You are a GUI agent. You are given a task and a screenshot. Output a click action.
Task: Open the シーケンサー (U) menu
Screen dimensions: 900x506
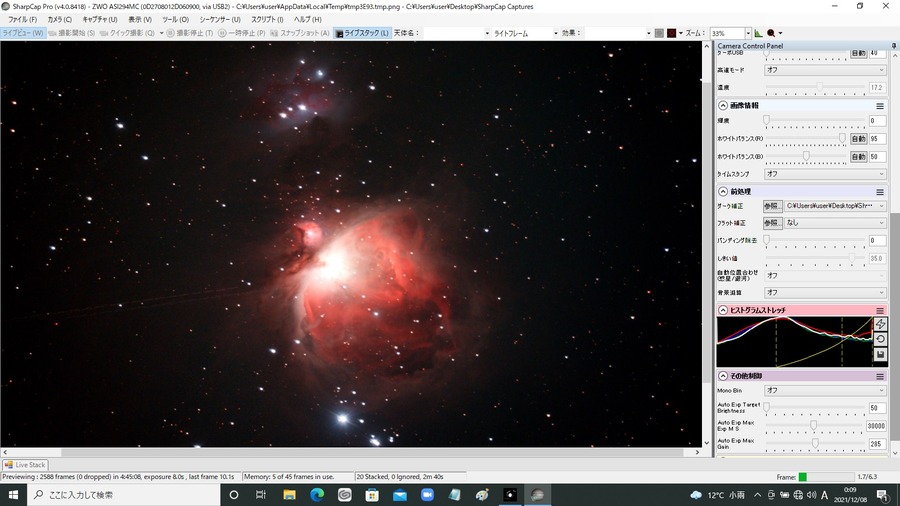point(220,20)
